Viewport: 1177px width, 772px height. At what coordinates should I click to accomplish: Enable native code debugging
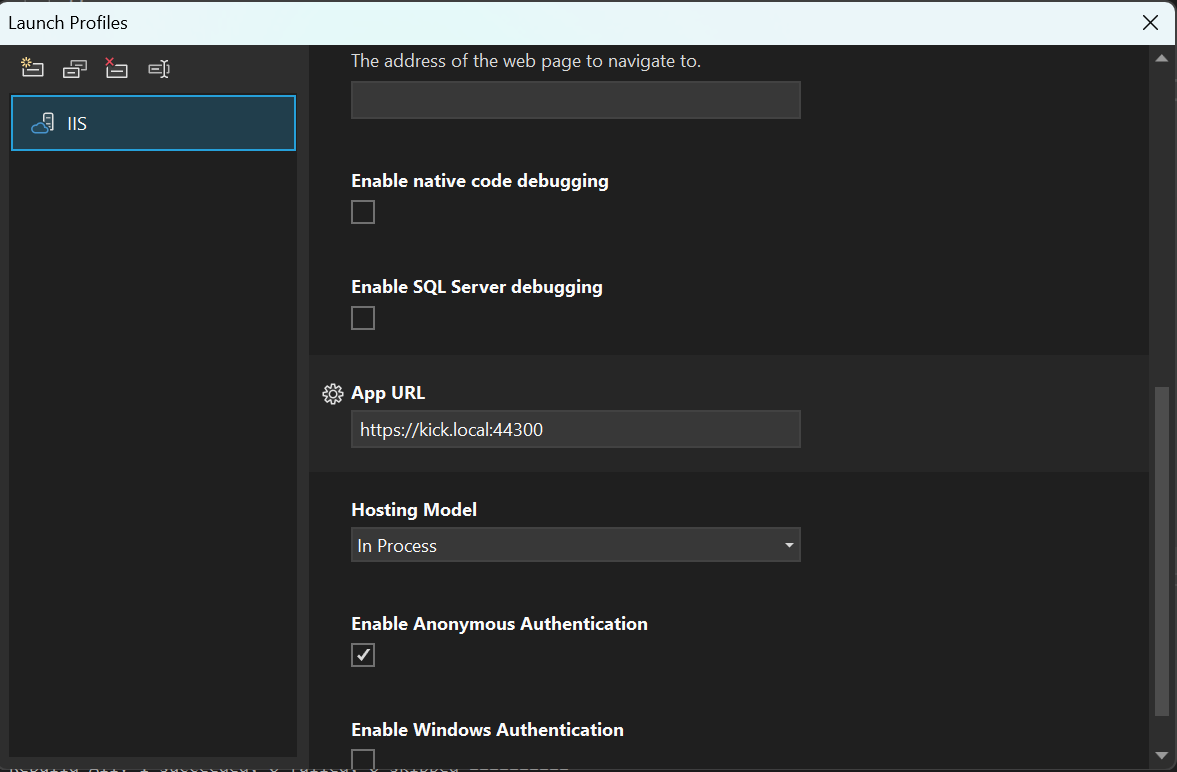click(x=362, y=211)
